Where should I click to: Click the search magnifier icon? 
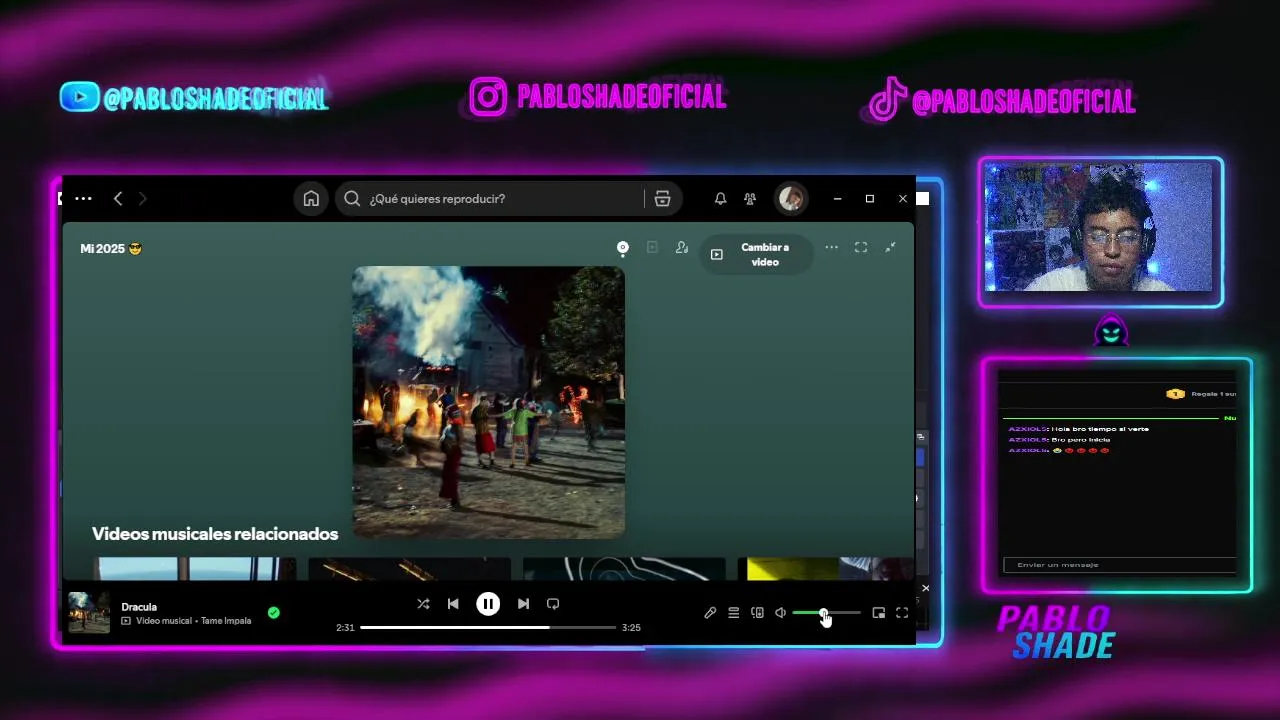tap(352, 199)
